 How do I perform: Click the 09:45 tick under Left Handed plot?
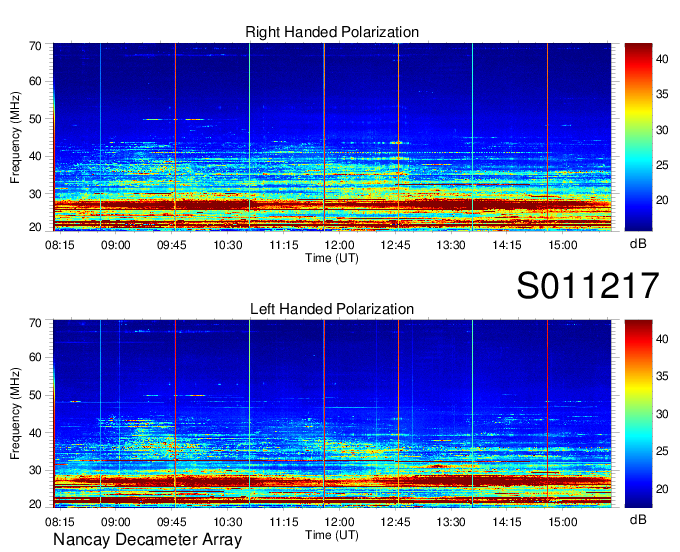coord(172,522)
